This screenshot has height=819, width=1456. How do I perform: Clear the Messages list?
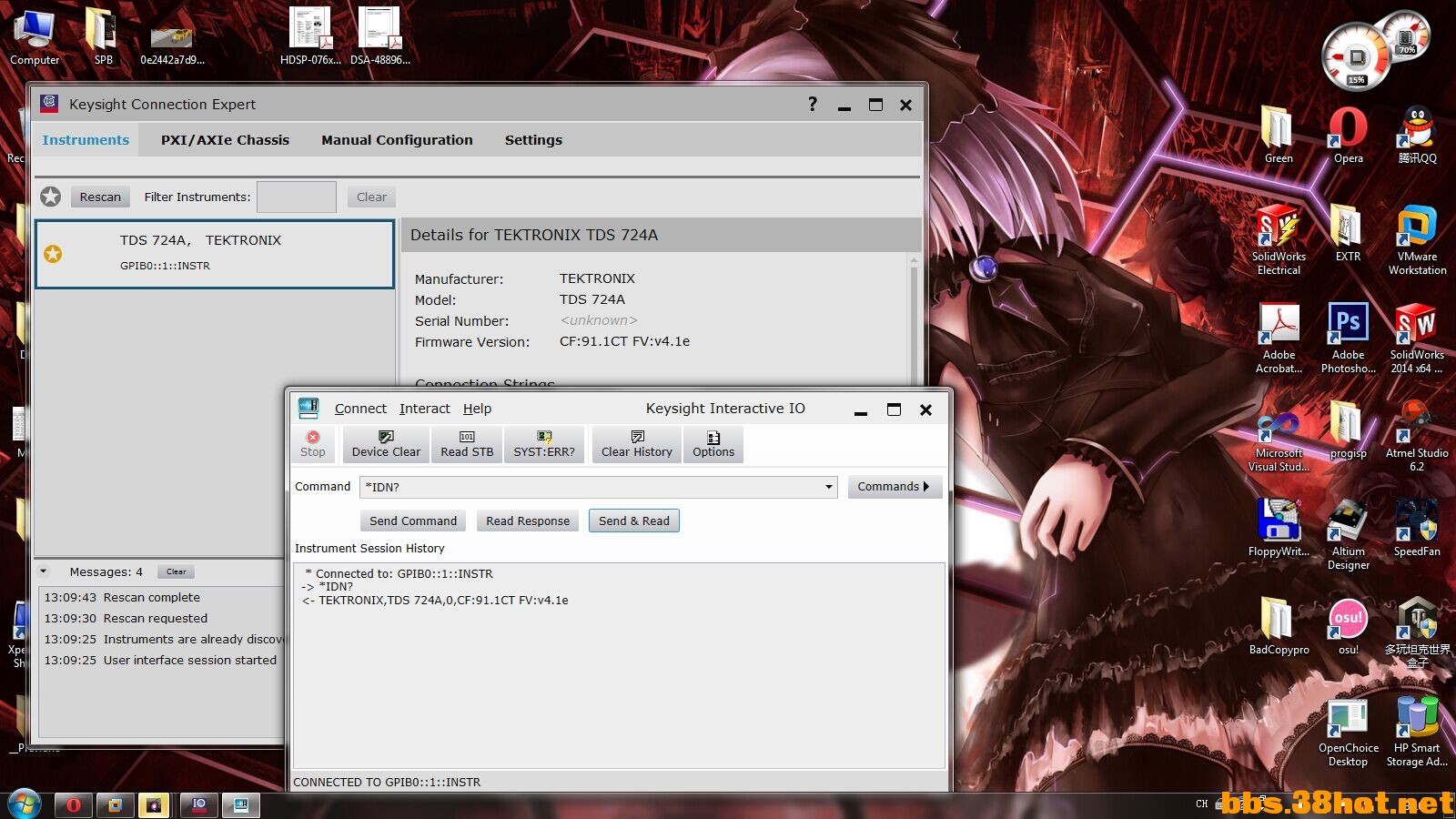177,571
